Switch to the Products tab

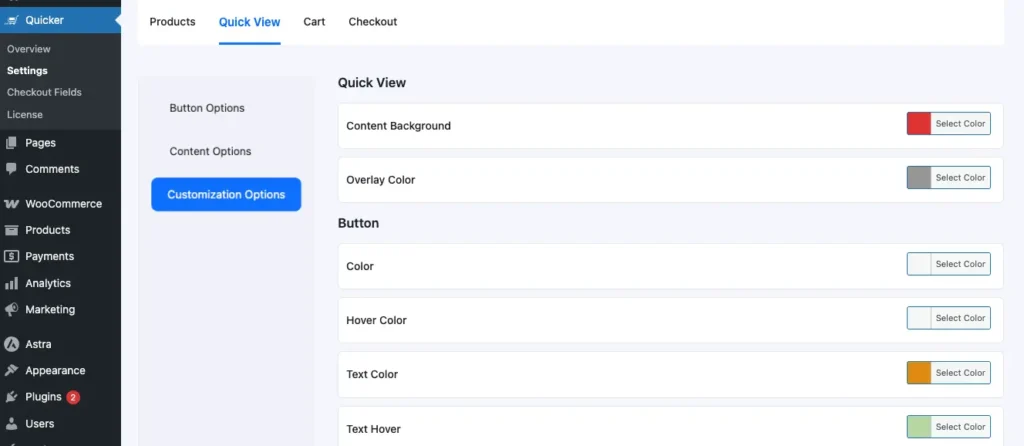click(x=172, y=22)
